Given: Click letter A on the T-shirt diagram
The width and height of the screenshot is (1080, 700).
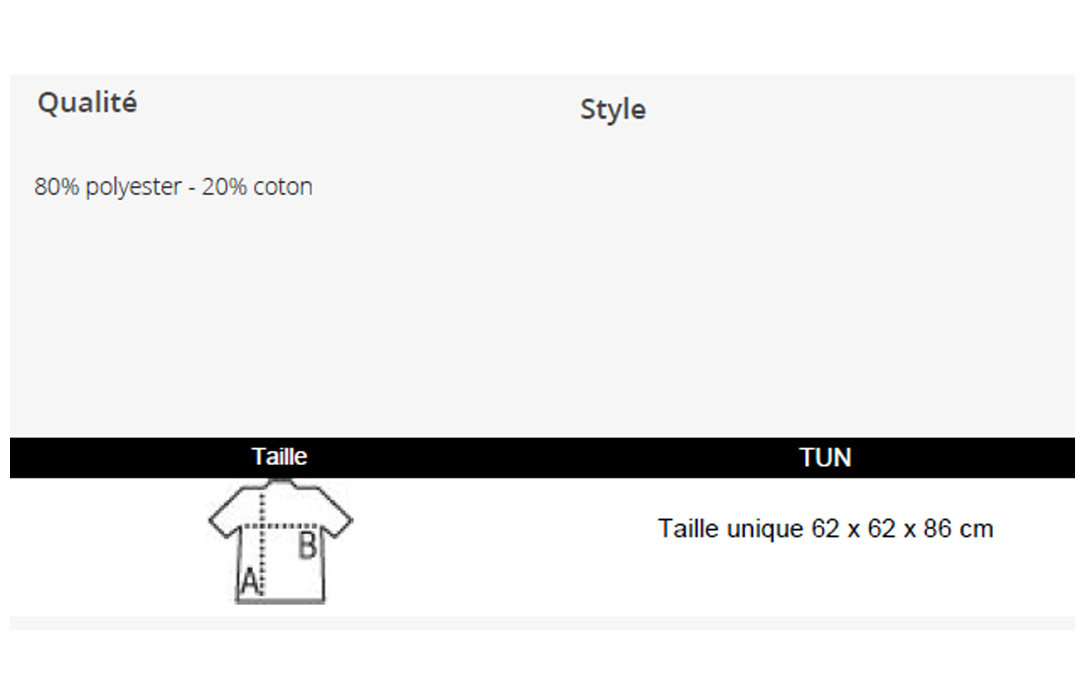Looking at the screenshot, I should (249, 581).
